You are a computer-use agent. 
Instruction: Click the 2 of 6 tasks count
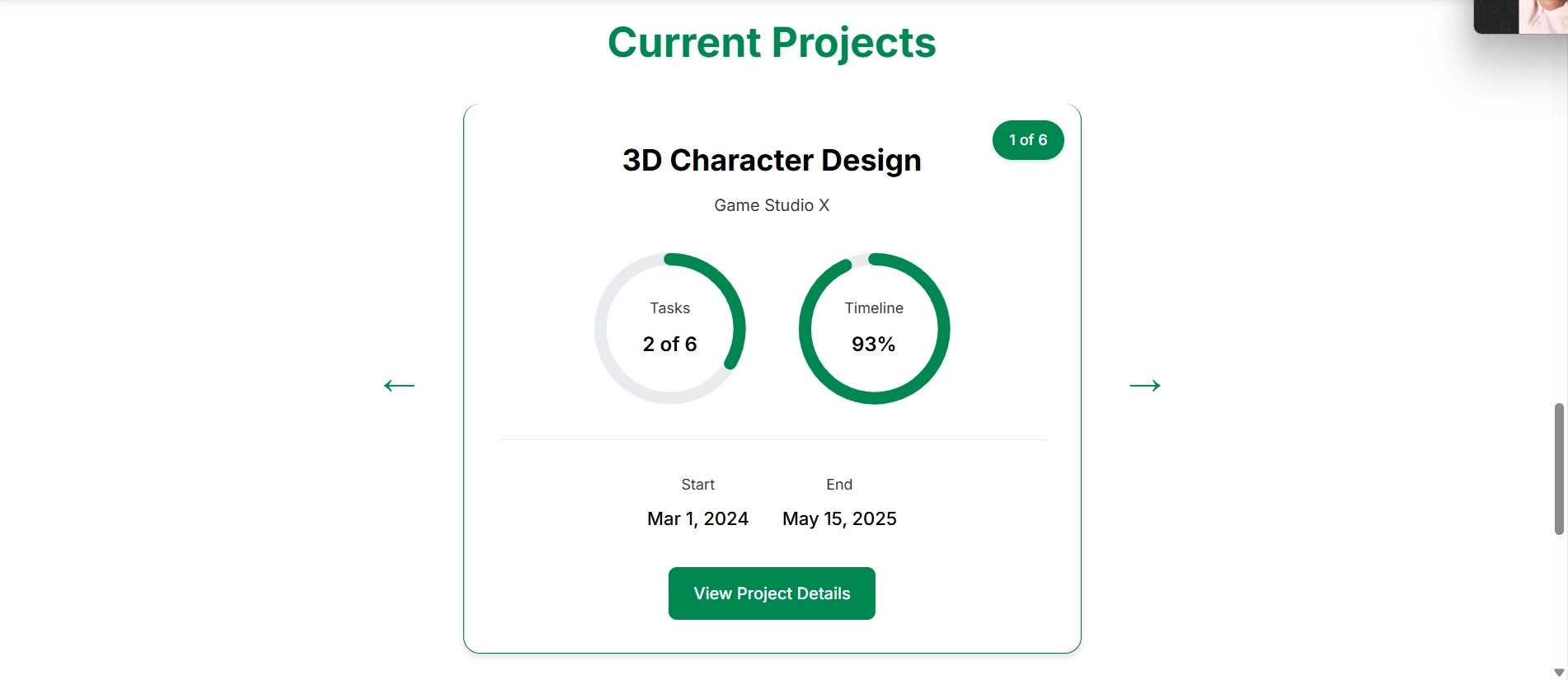670,345
